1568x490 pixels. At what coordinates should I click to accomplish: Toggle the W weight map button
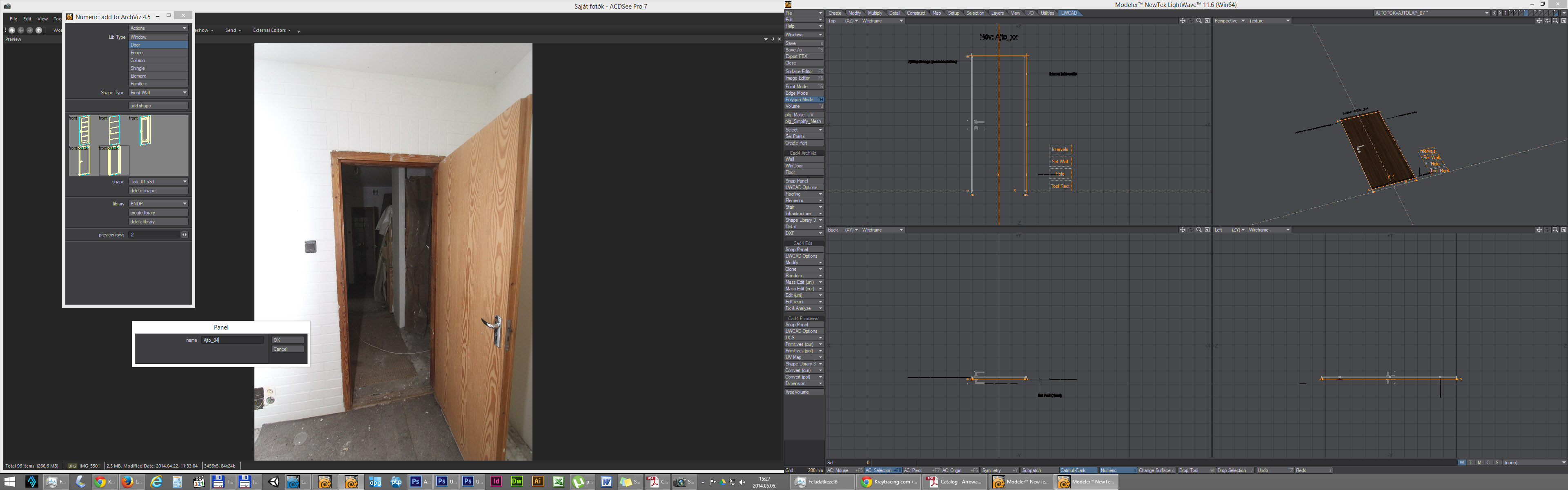[x=1461, y=463]
